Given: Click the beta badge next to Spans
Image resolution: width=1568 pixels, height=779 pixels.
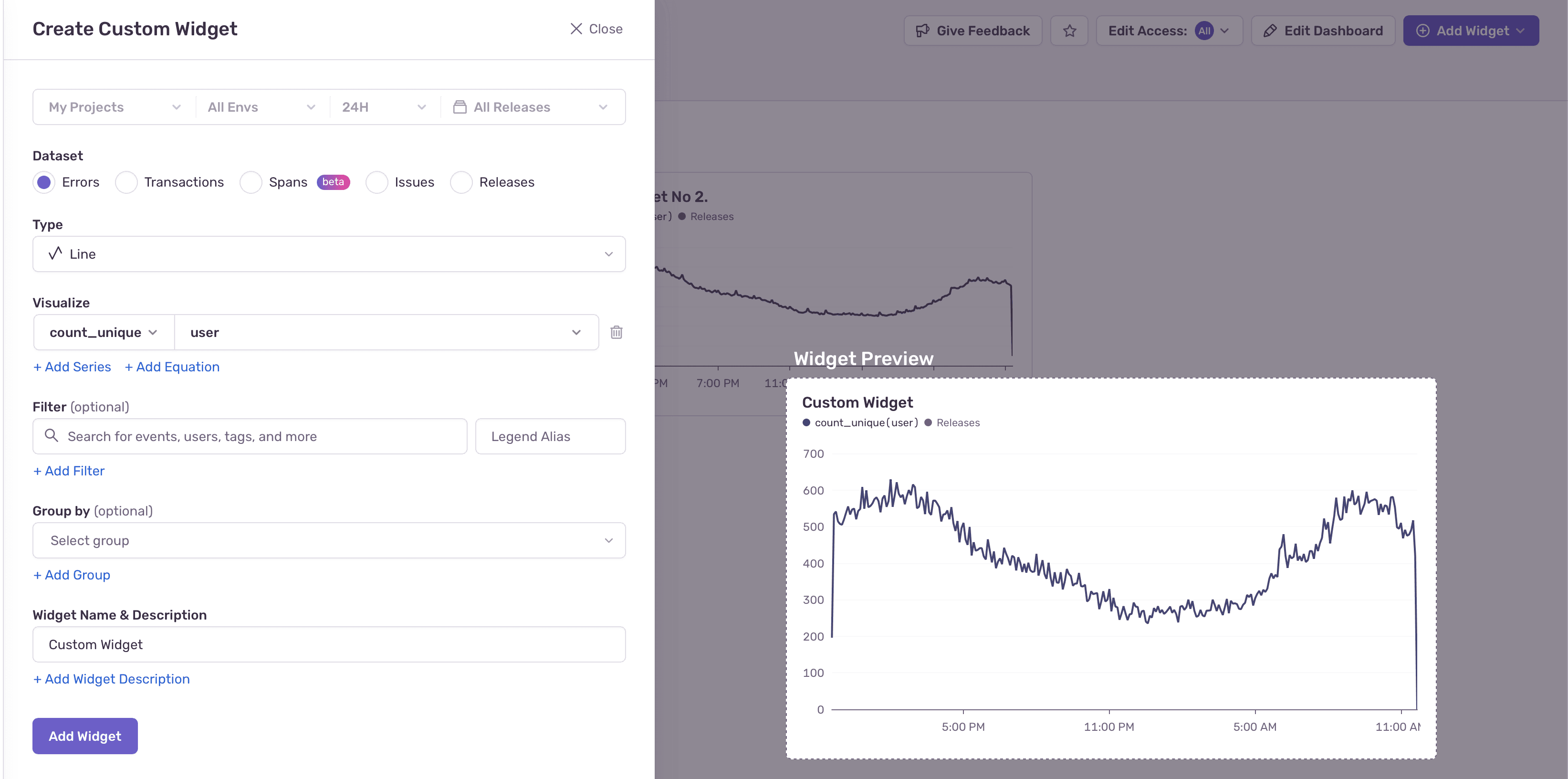Looking at the screenshot, I should coord(333,182).
